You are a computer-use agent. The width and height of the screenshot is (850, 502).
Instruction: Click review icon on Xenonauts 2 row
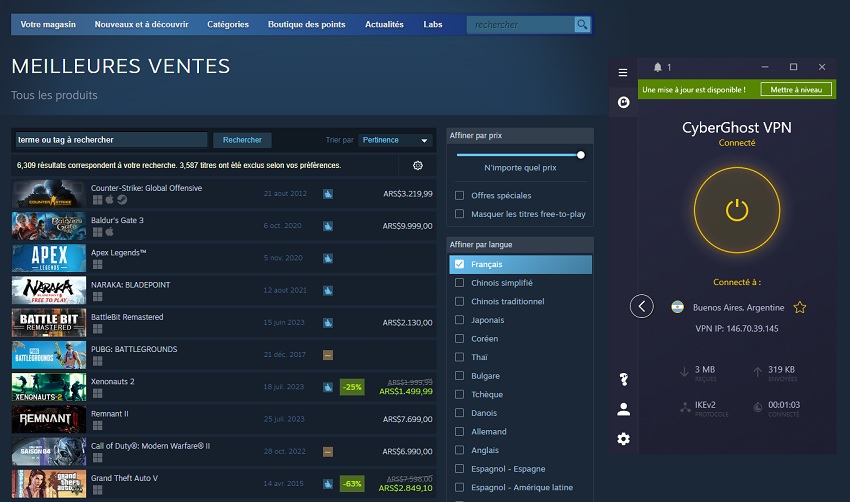pyautogui.click(x=328, y=387)
